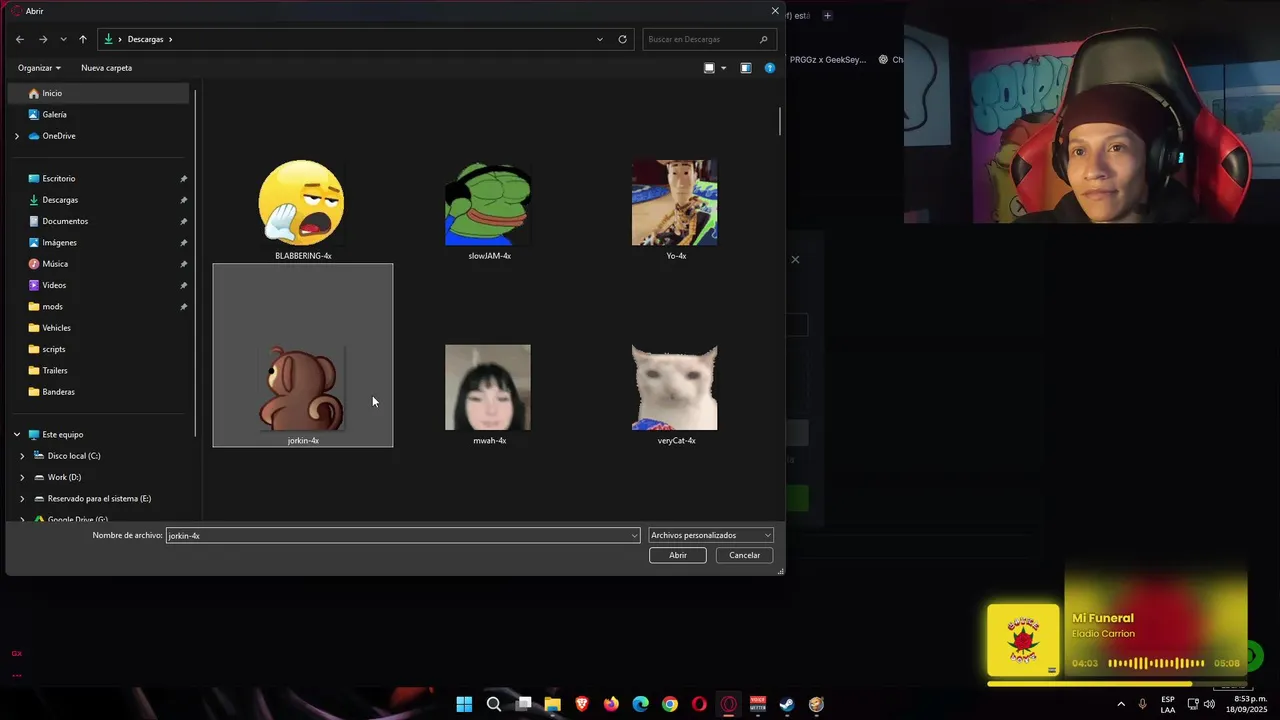Open taskbar Search
Viewport: 1280px width, 720px height.
(494, 704)
